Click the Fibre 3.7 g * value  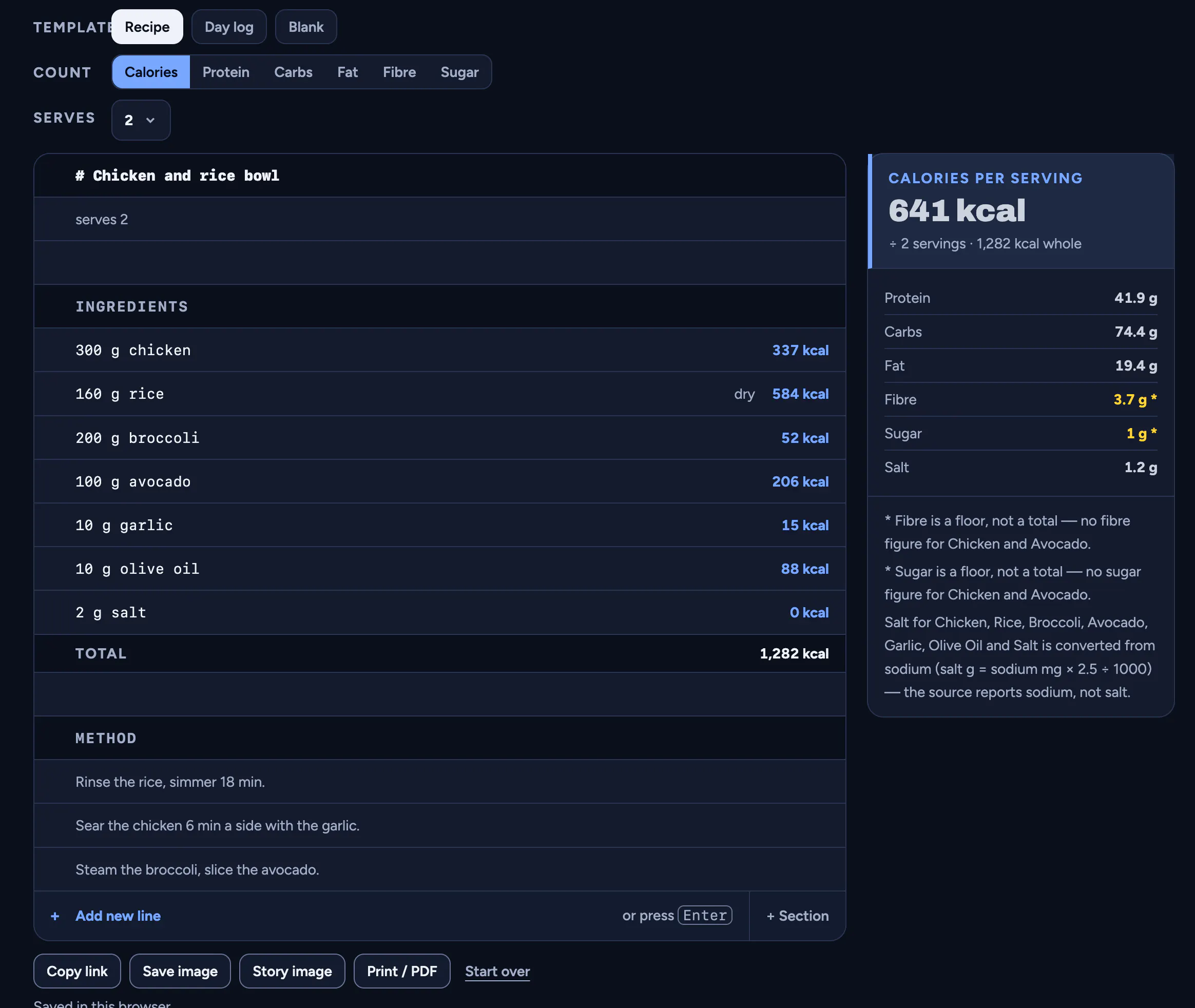[x=1135, y=399]
